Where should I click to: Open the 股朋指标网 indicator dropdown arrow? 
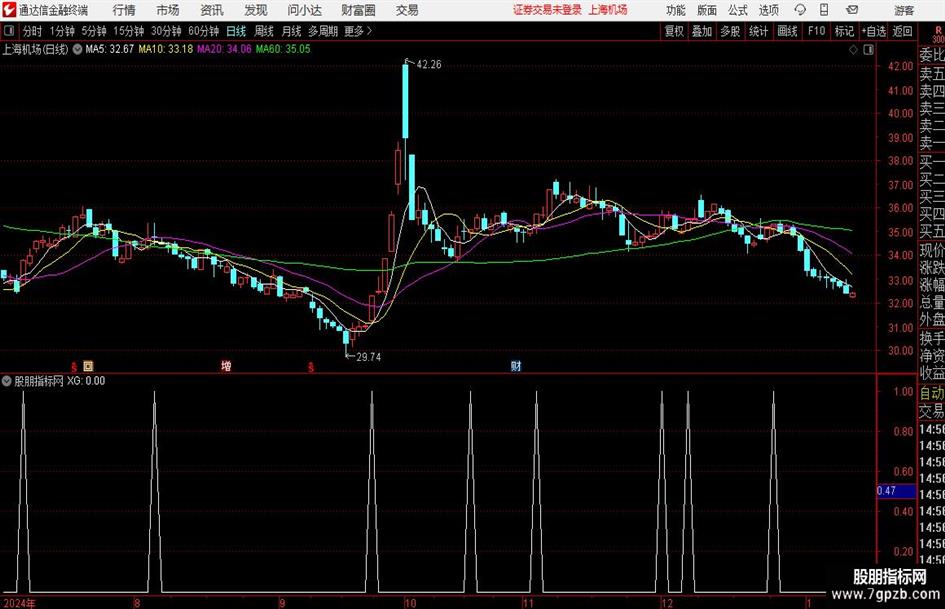point(7,381)
